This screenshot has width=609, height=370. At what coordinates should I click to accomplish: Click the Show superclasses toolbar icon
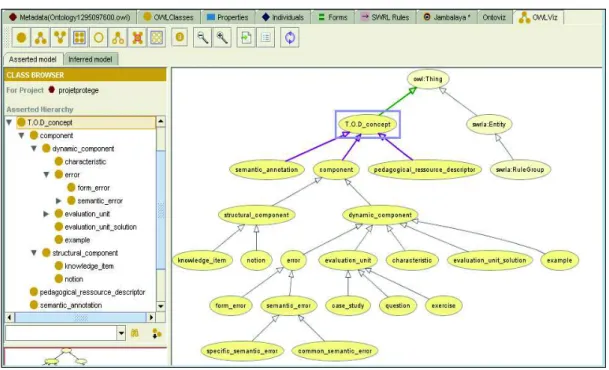pyautogui.click(x=60, y=38)
